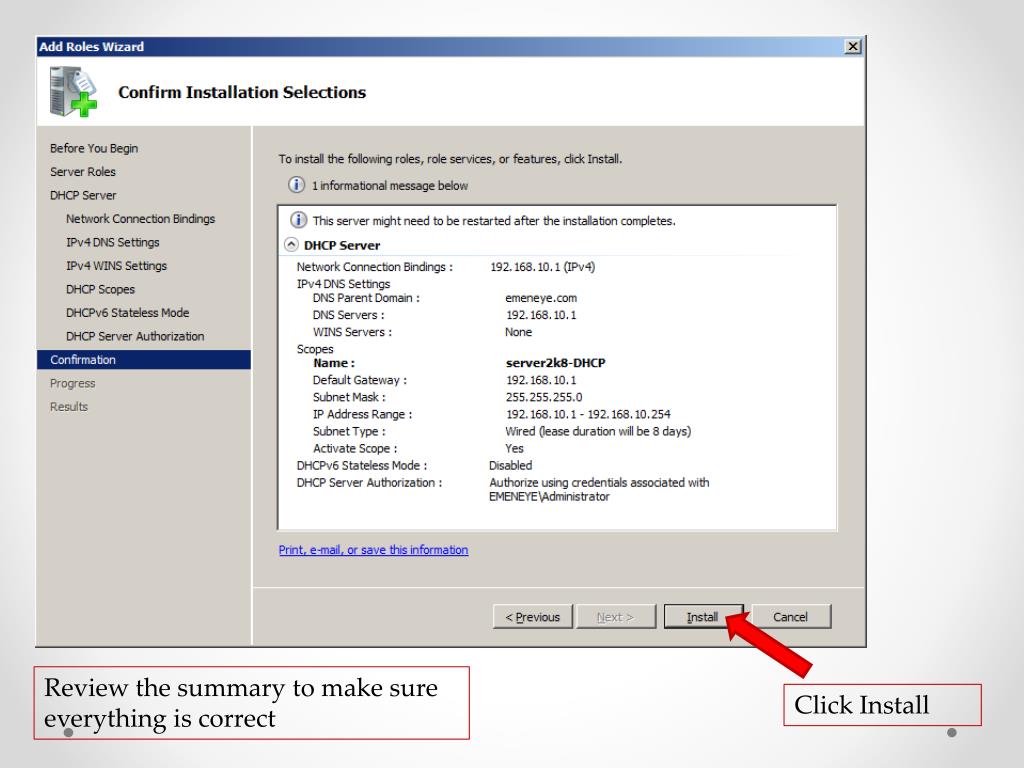Click DHCPv6 Stateless Mode value 'Disabled'
Screen dimensions: 1024x768
[x=511, y=465]
